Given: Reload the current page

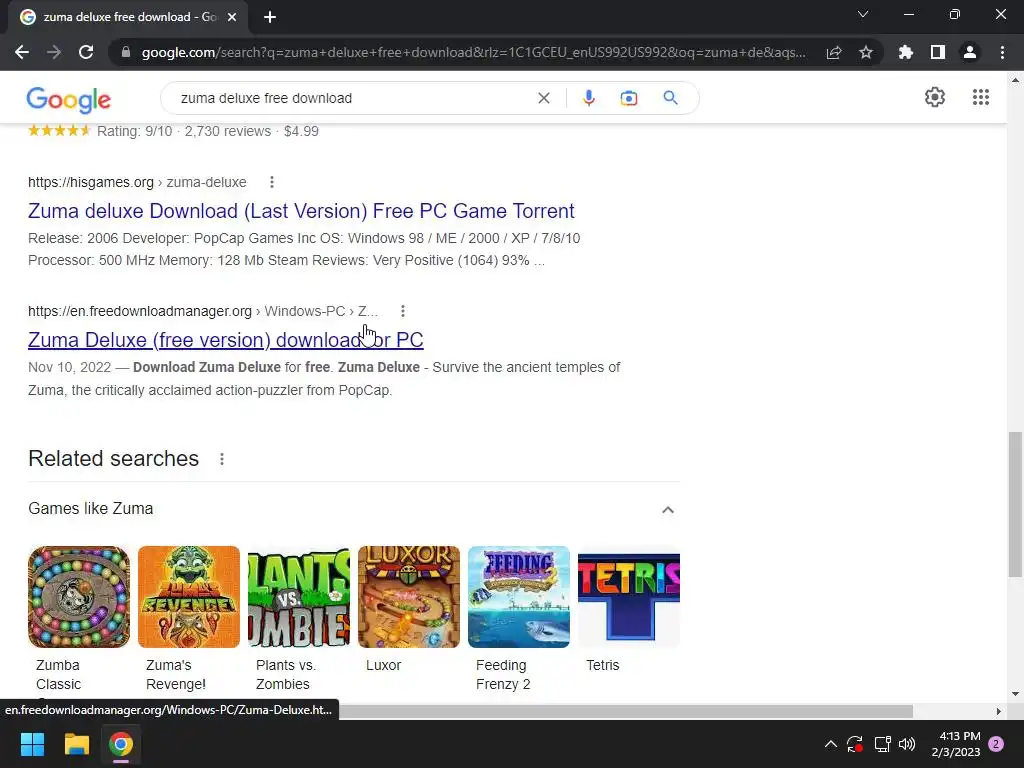Looking at the screenshot, I should pos(86,52).
